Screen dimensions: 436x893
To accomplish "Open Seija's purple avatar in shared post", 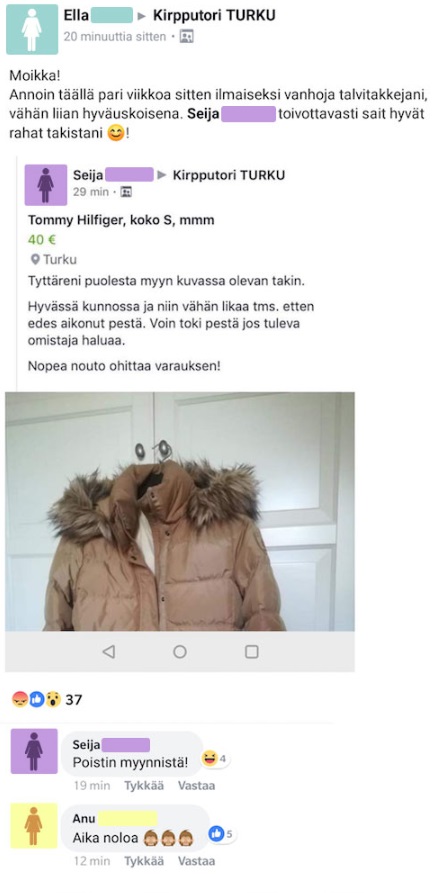I will click(46, 185).
